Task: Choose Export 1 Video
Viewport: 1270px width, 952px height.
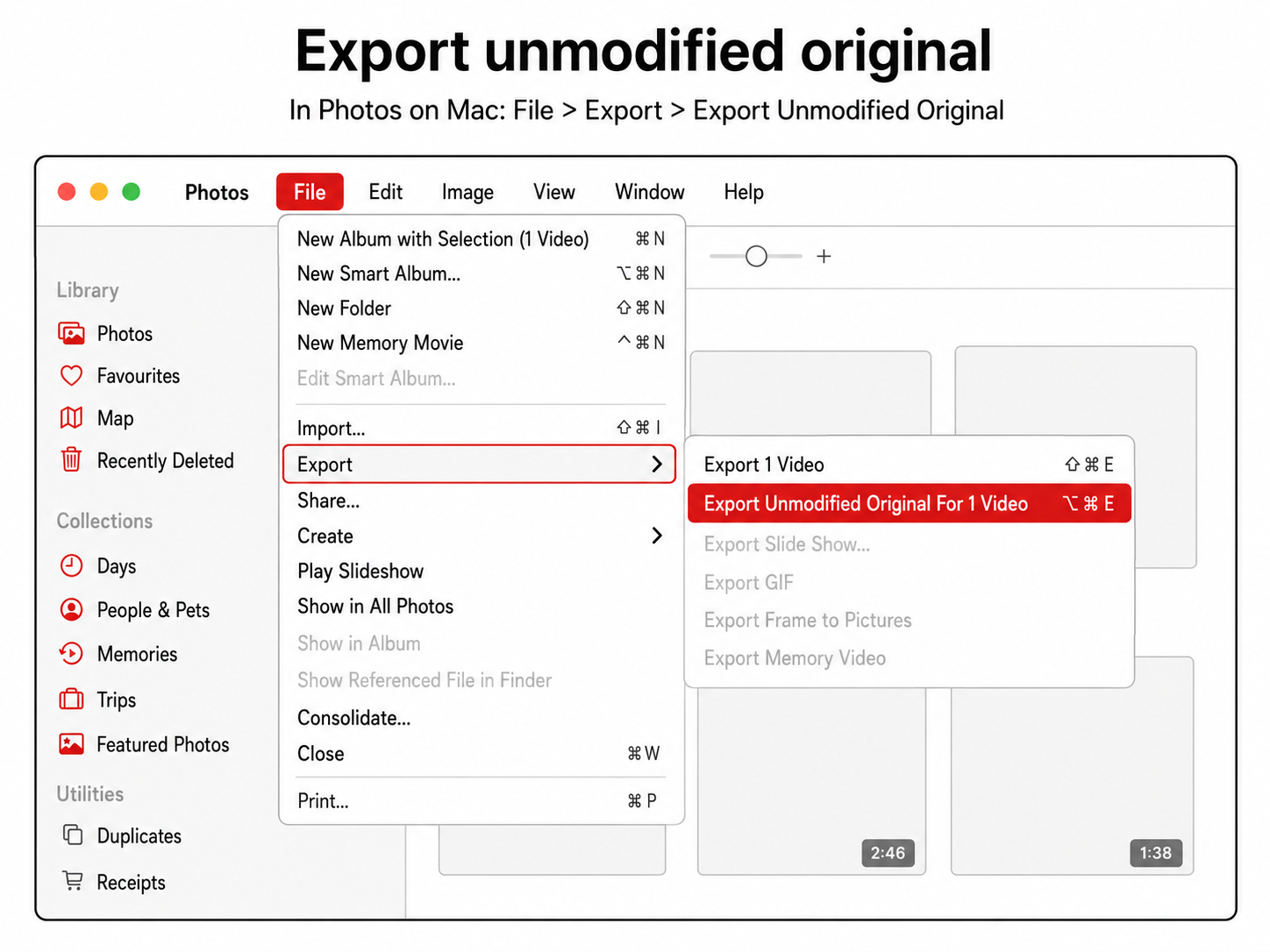Action: pos(910,465)
